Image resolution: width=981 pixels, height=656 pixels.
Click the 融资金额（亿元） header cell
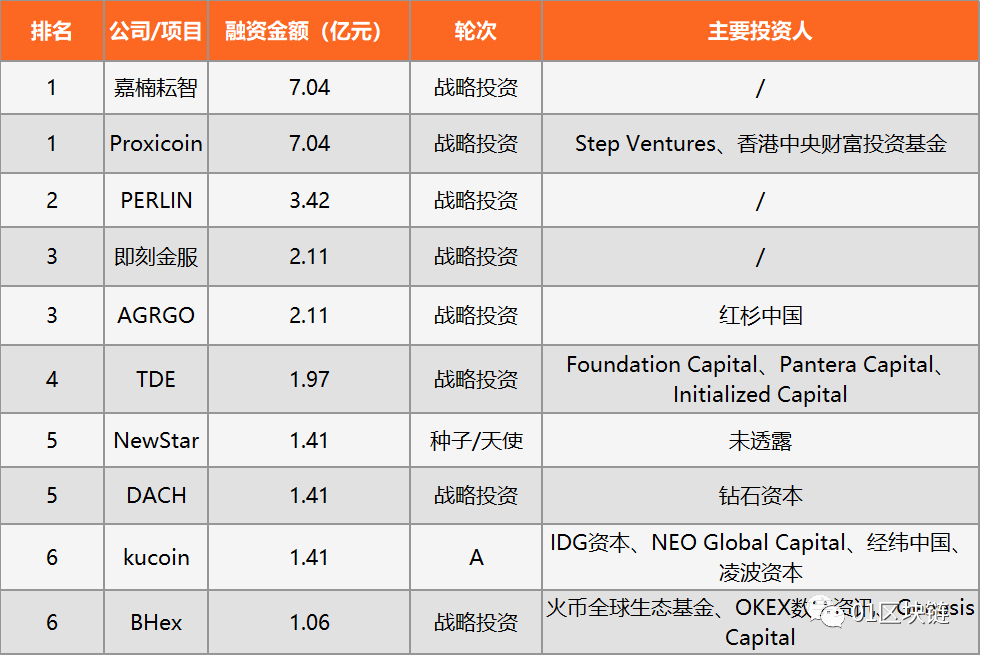point(309,31)
